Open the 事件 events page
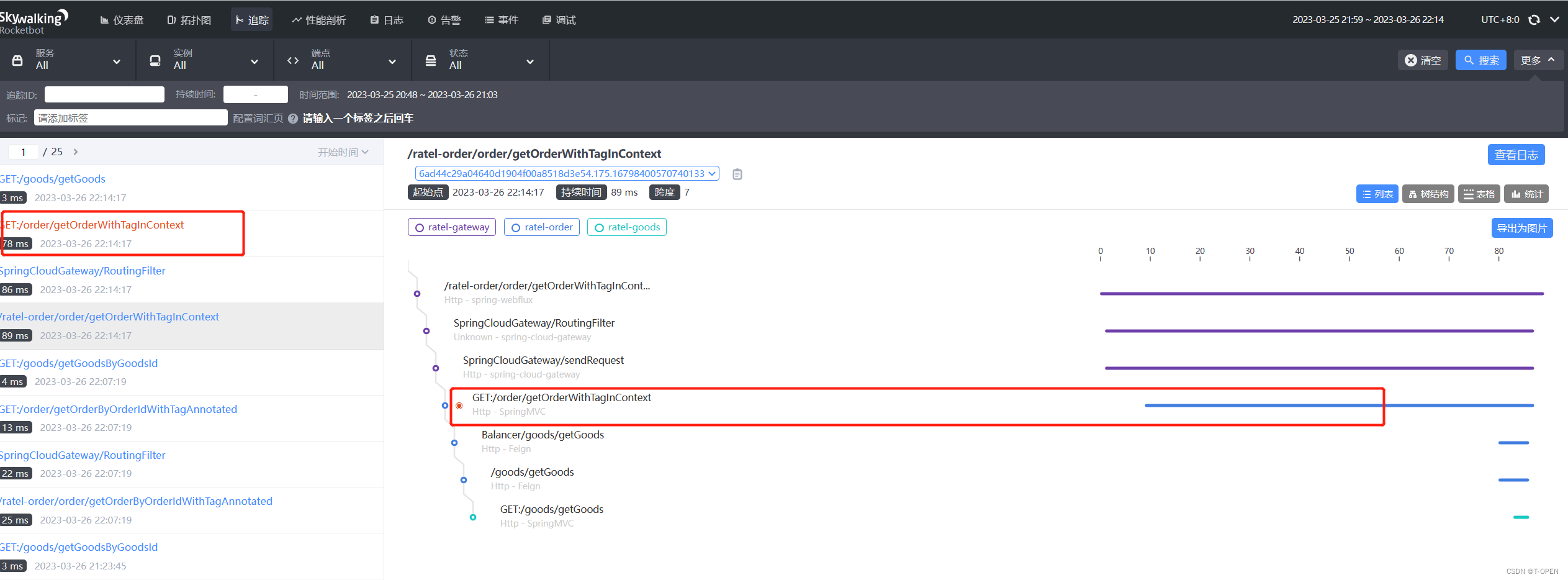The image size is (1568, 580). tap(501, 20)
